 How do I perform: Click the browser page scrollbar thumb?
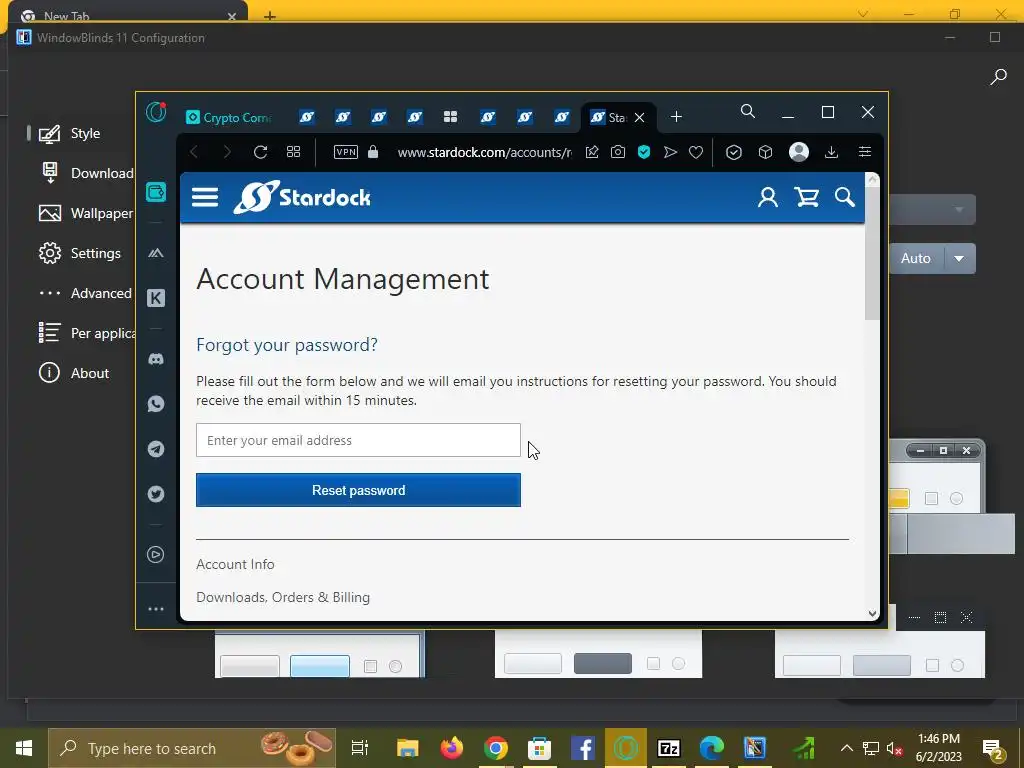pyautogui.click(x=872, y=255)
